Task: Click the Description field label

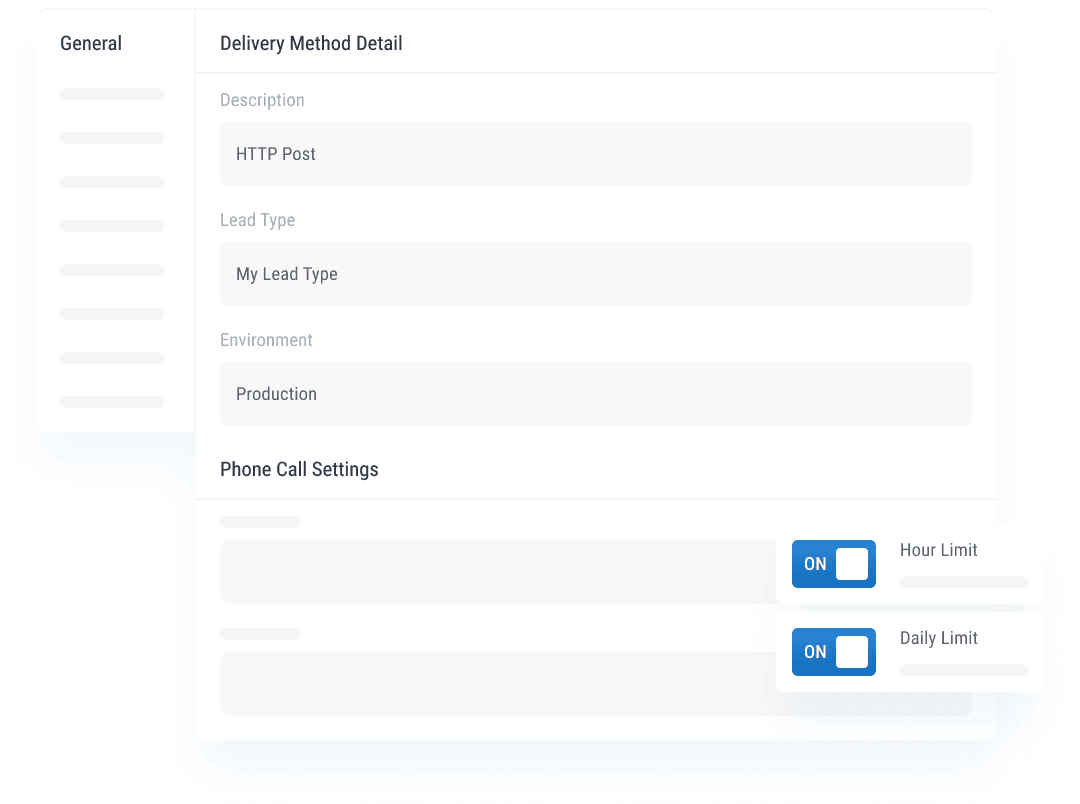Action: (262, 100)
